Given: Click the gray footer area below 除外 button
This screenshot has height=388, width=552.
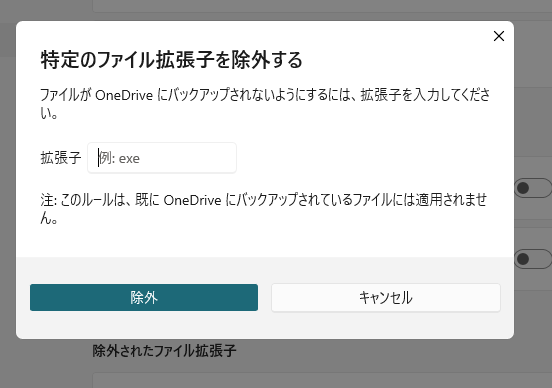Looking at the screenshot, I should point(265,325).
